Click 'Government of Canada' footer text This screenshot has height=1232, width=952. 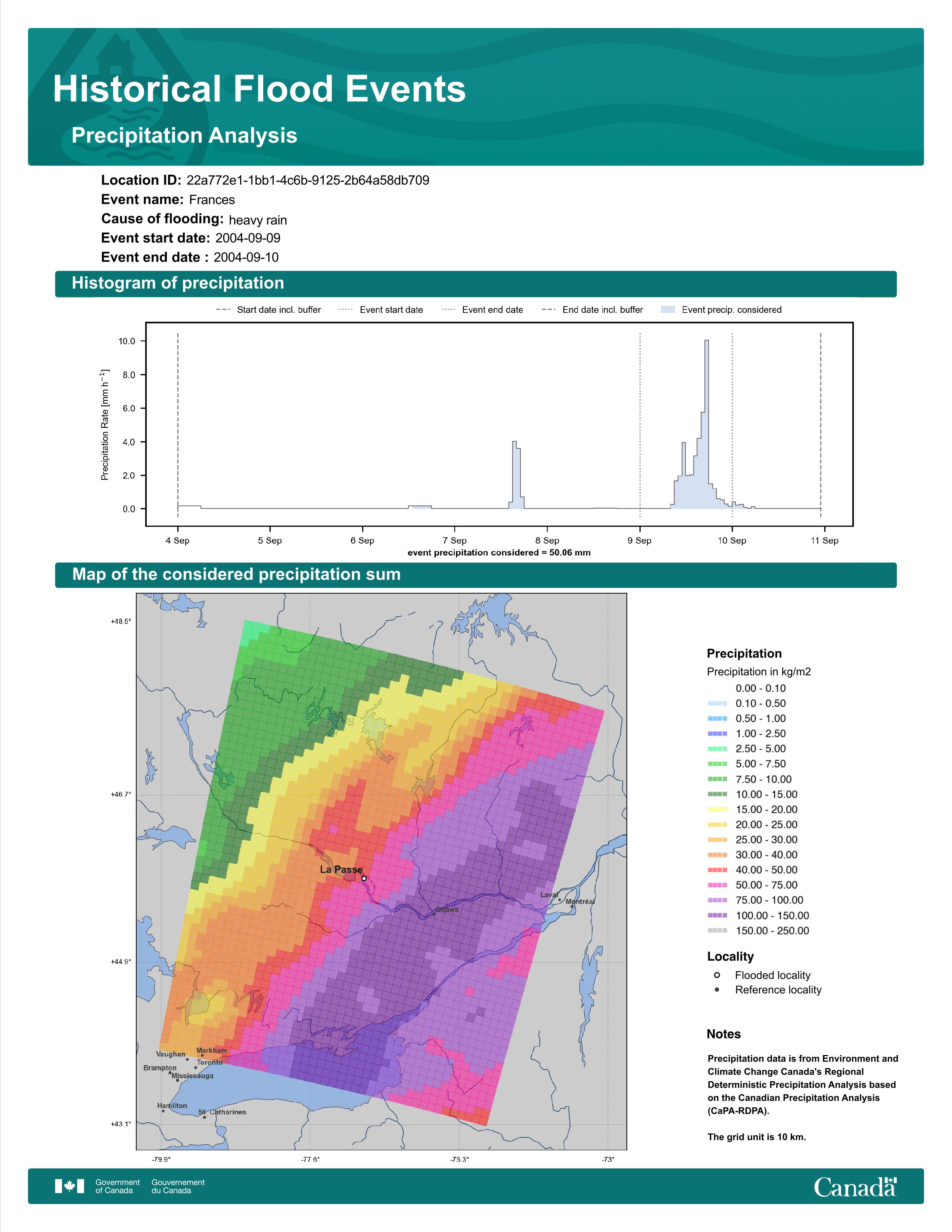click(117, 1186)
